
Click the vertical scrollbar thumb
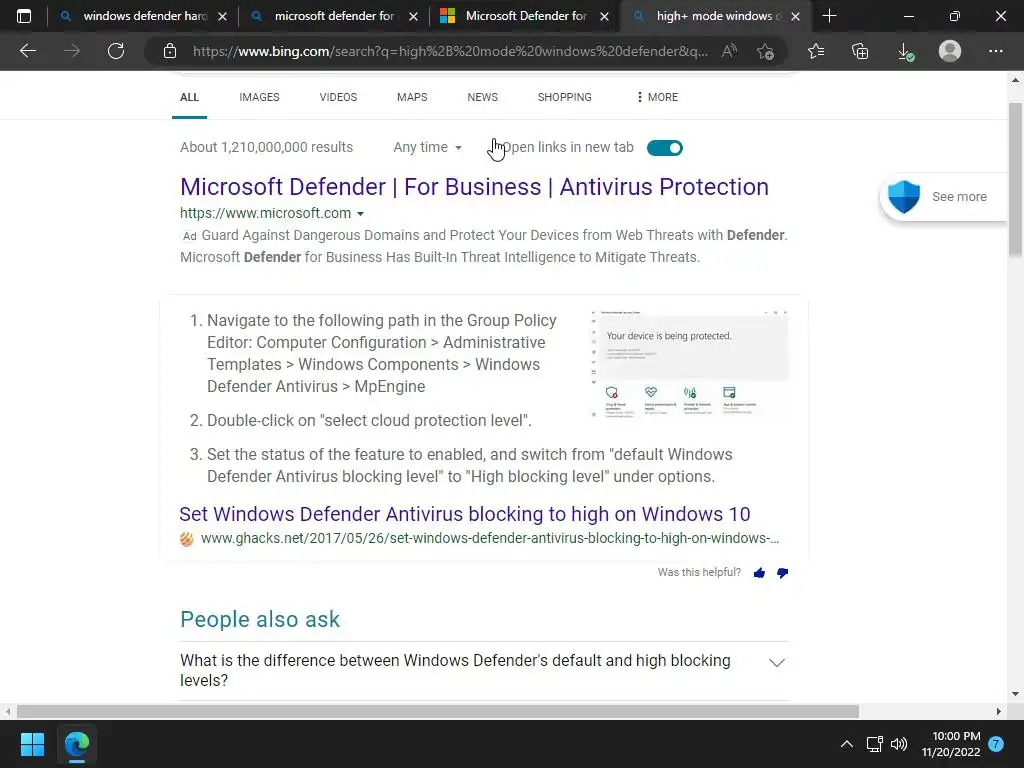pyautogui.click(x=1015, y=179)
